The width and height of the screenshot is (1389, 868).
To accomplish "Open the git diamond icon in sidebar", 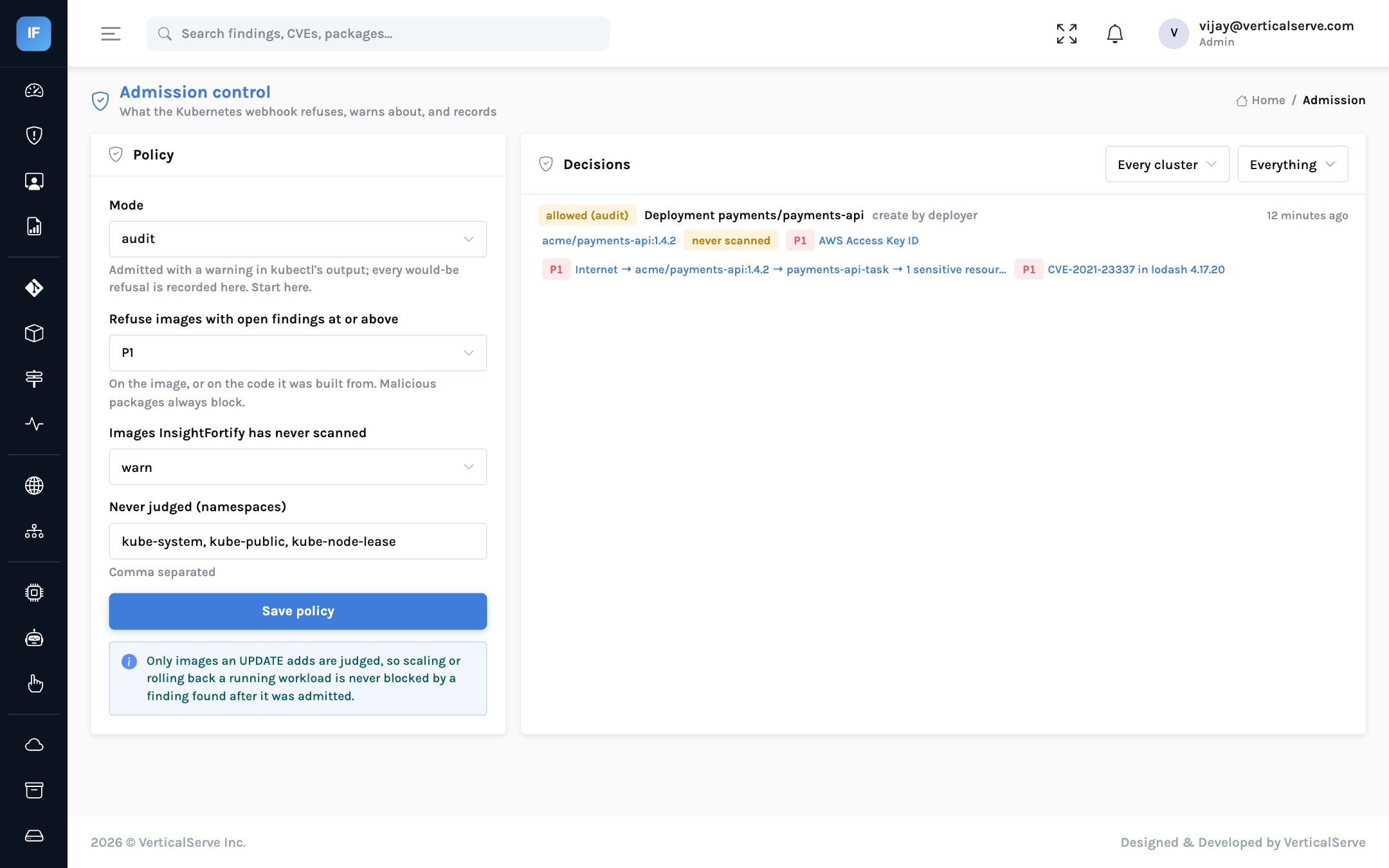I will [x=34, y=287].
